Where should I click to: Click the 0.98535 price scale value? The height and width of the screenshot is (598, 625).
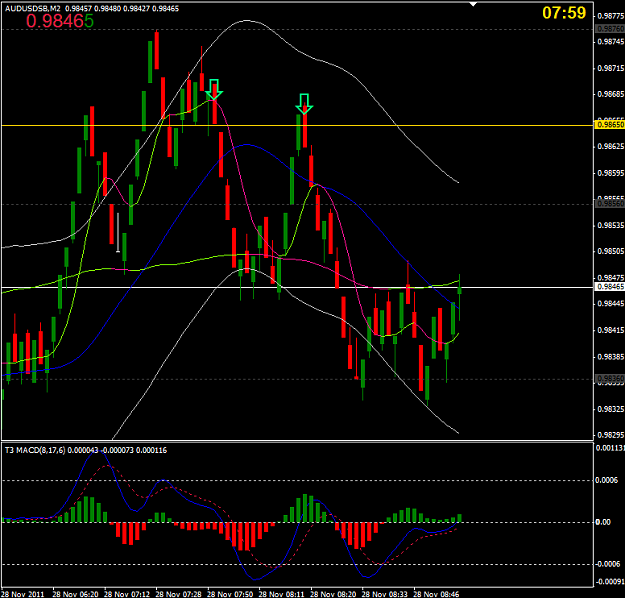pyautogui.click(x=610, y=225)
